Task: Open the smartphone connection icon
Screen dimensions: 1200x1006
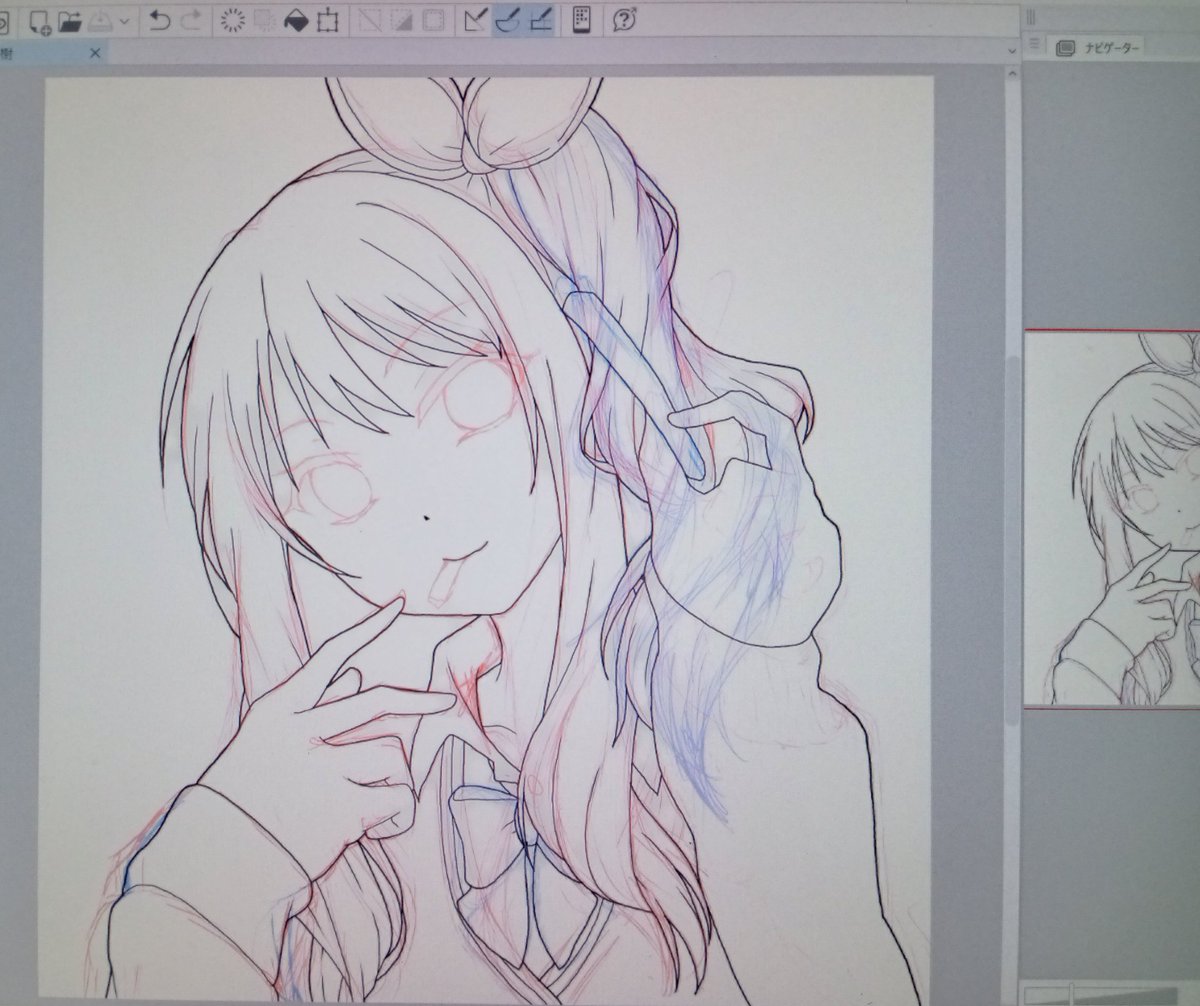Action: tap(581, 19)
